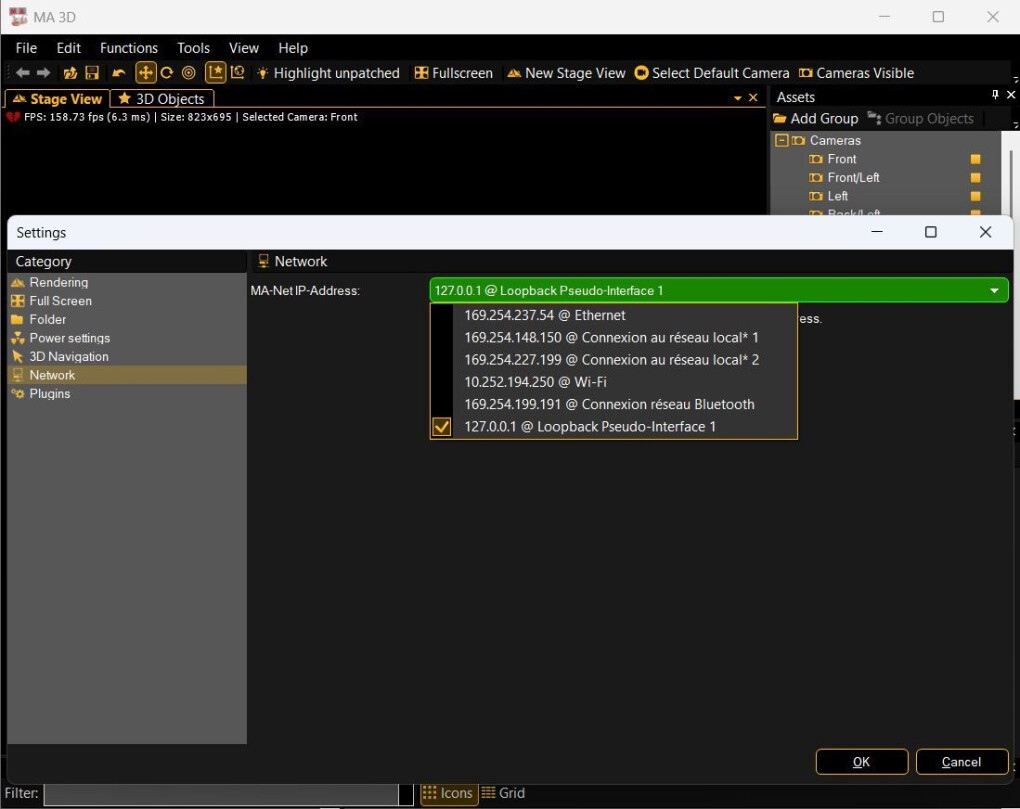Select the Front/Left camera item
Viewport: 1020px width, 809px height.
coord(844,178)
